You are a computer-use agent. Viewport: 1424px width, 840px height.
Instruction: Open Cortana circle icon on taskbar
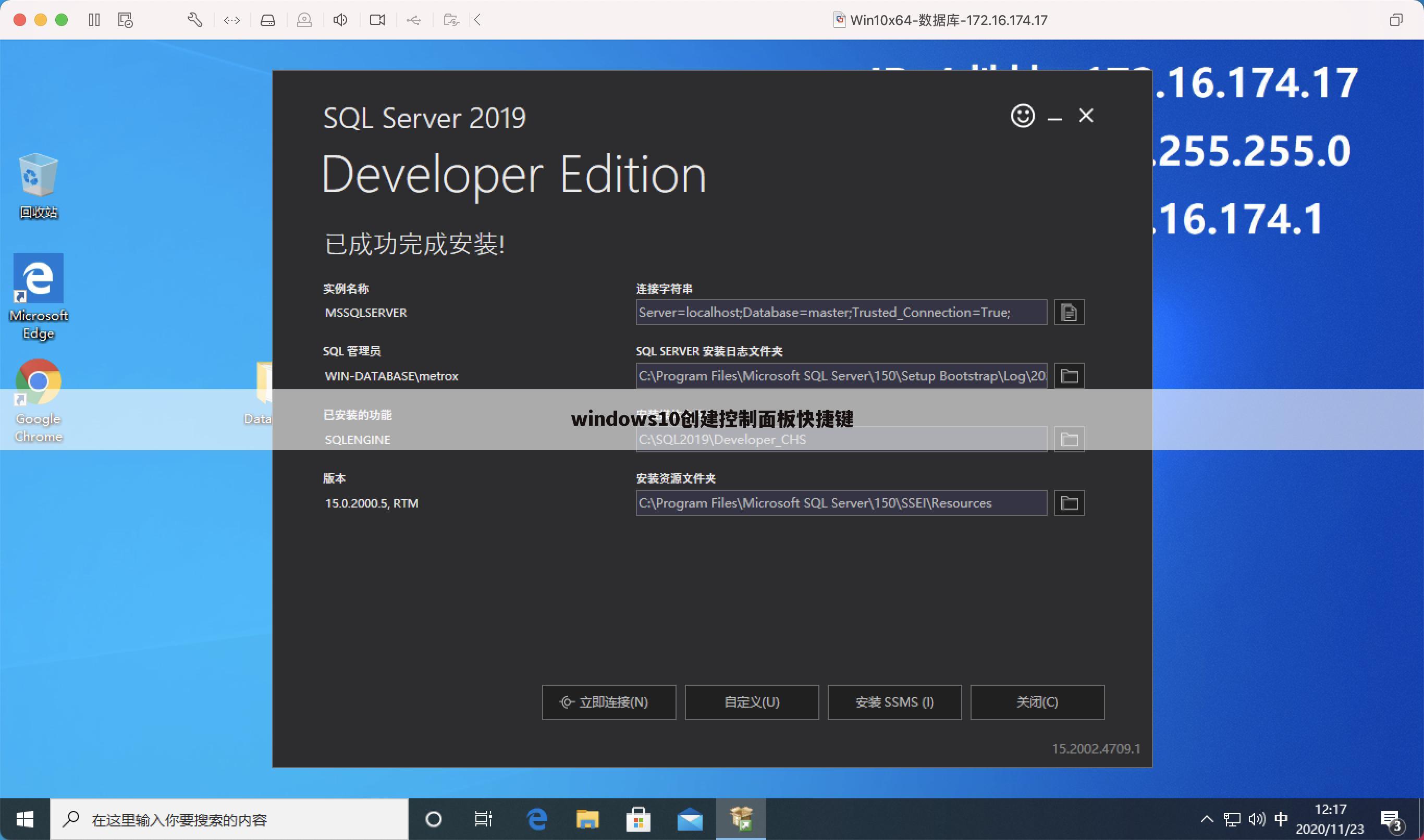tap(433, 819)
